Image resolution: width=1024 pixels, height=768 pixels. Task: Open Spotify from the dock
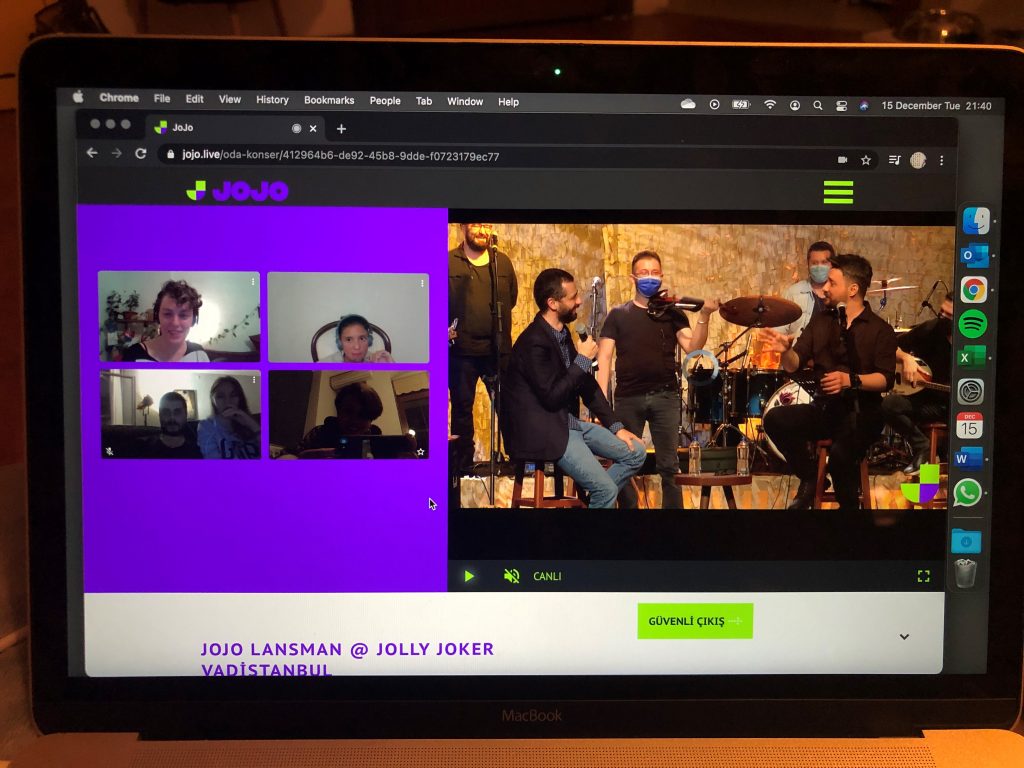(972, 324)
